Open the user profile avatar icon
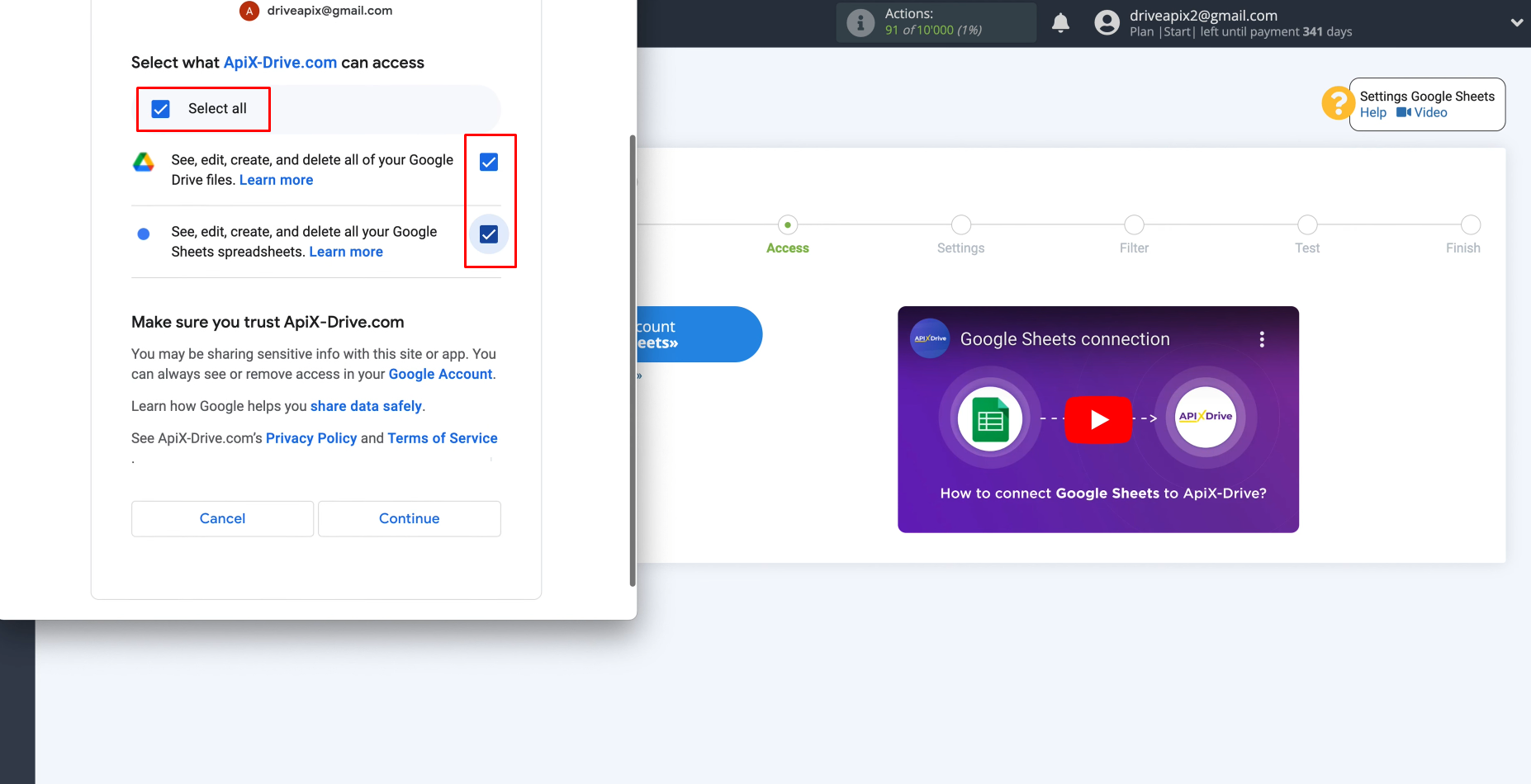Screen dimensions: 1531x784 1105,22
